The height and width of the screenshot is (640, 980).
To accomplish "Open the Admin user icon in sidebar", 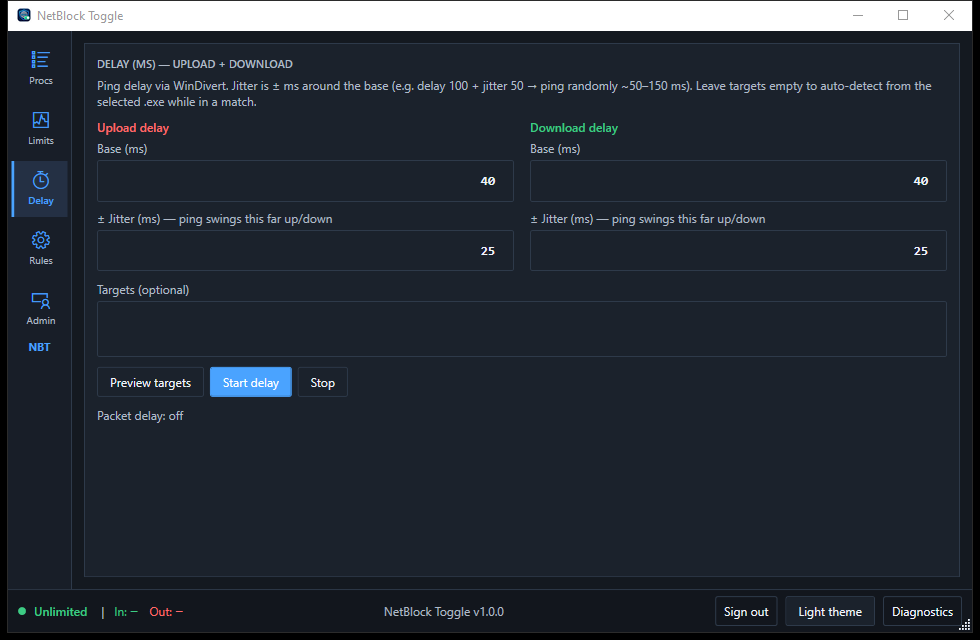I will pyautogui.click(x=41, y=301).
